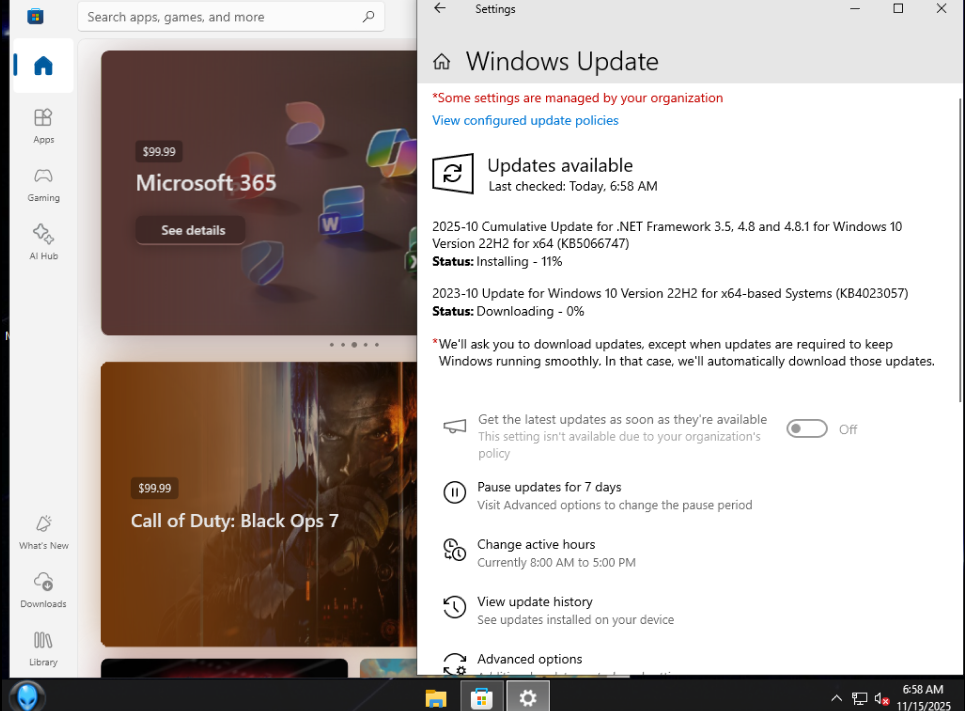Click the search magnifier icon in Store
The height and width of the screenshot is (711, 965).
click(369, 17)
